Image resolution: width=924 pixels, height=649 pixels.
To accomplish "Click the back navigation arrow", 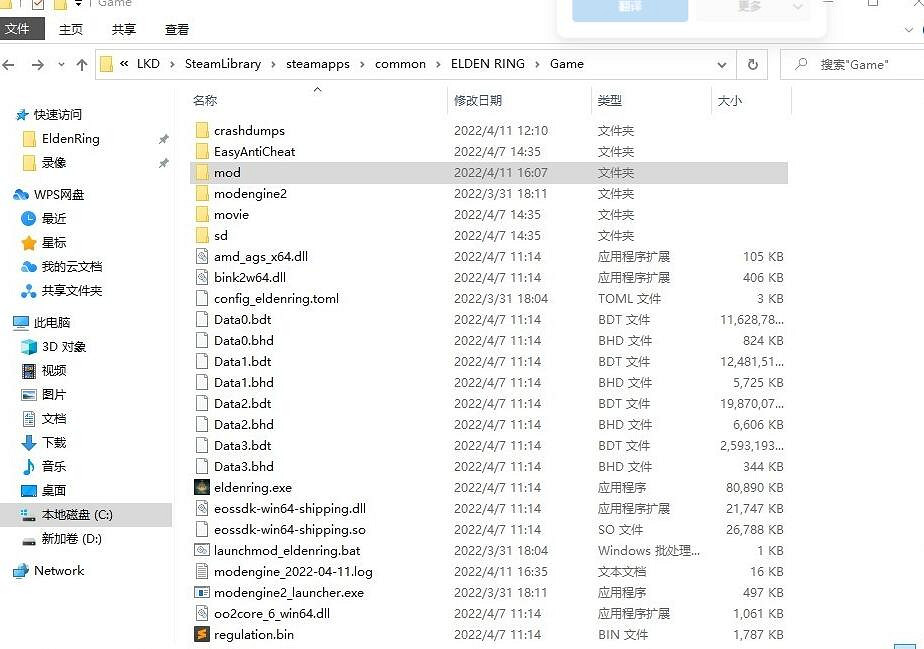I will coord(10,63).
